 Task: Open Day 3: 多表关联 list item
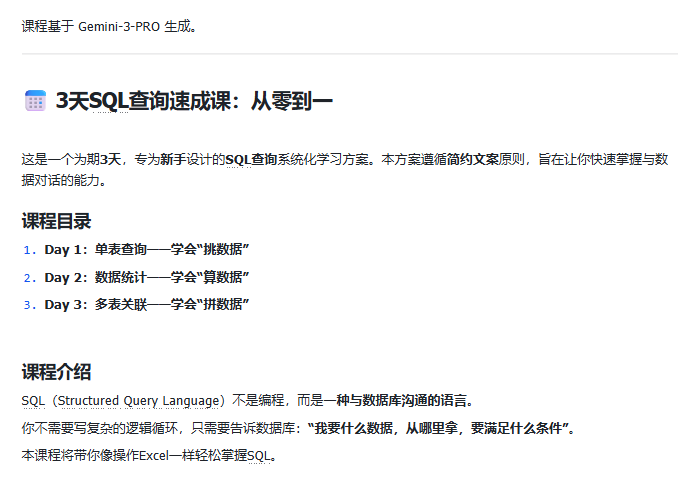(x=146, y=304)
